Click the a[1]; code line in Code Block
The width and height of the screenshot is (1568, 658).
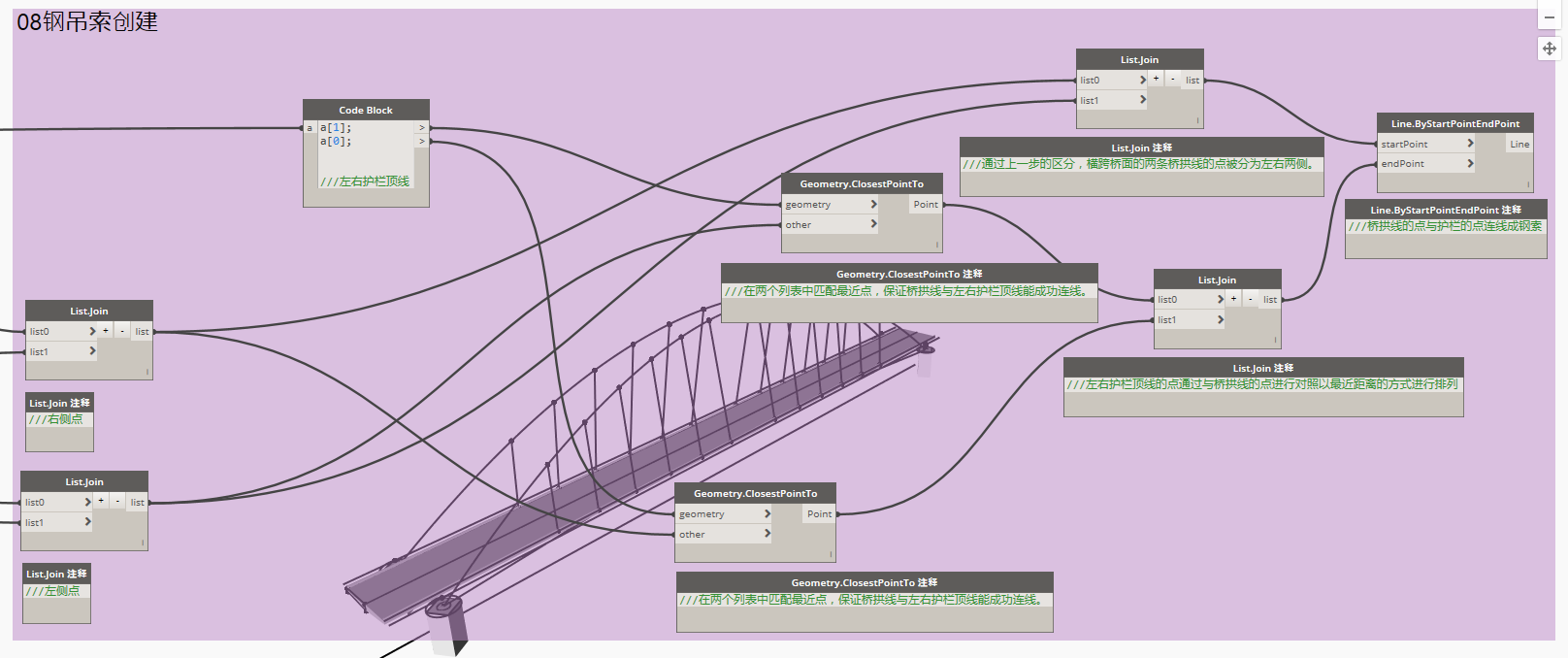coord(336,127)
